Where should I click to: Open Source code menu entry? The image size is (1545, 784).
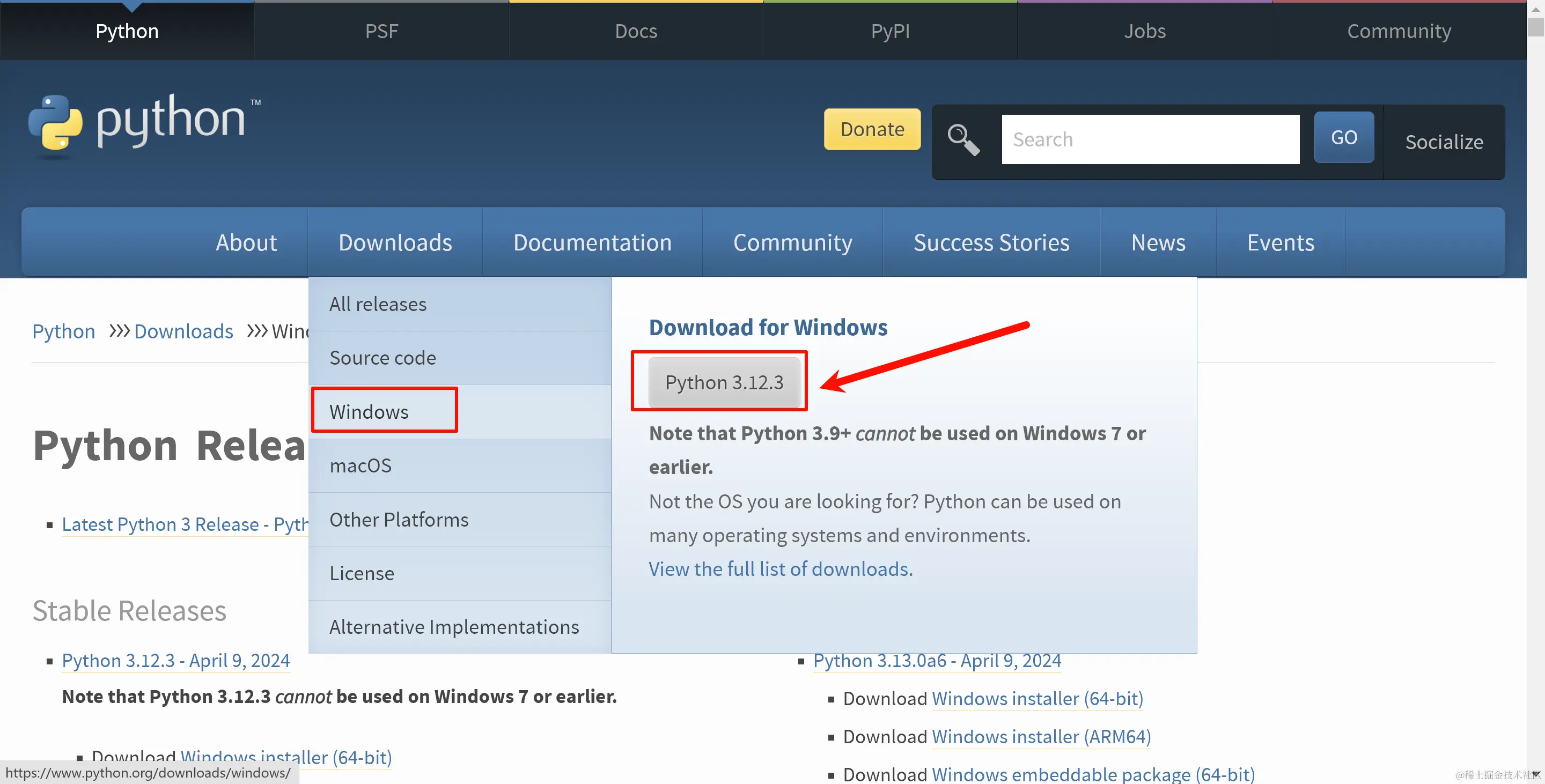tap(382, 358)
